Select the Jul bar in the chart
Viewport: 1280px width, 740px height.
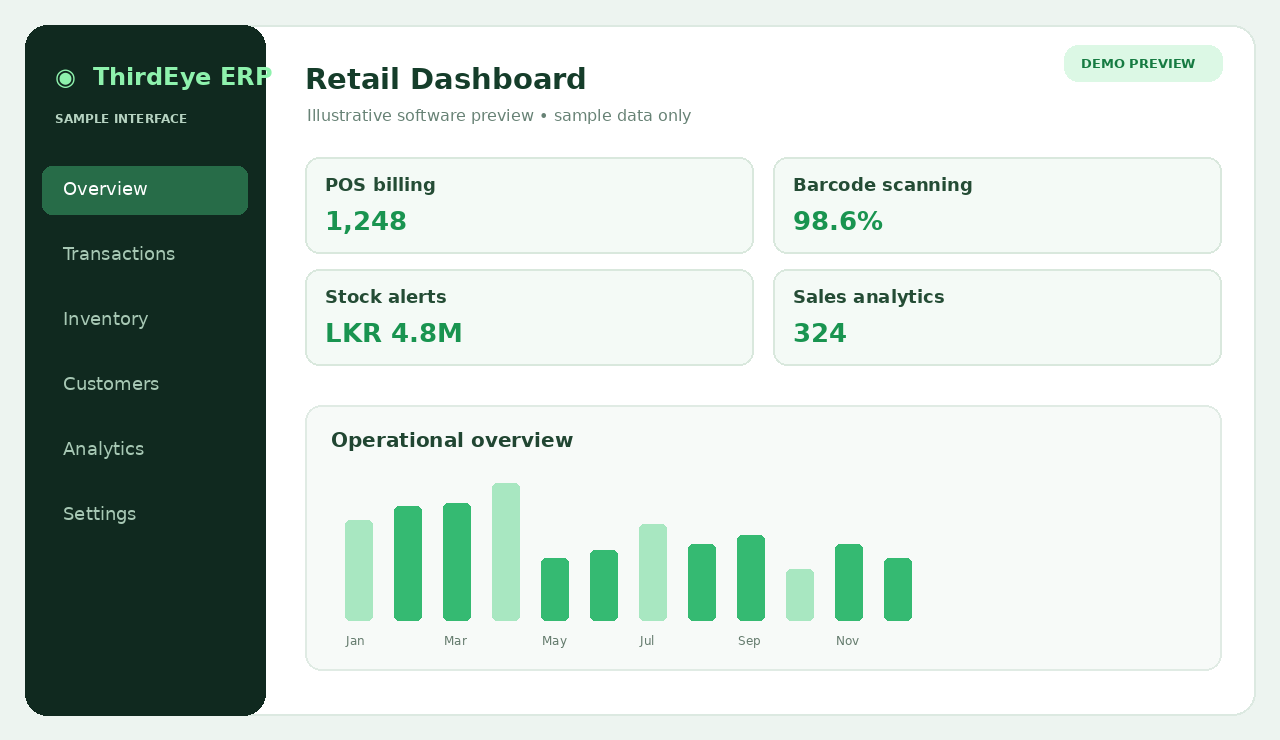coord(653,572)
